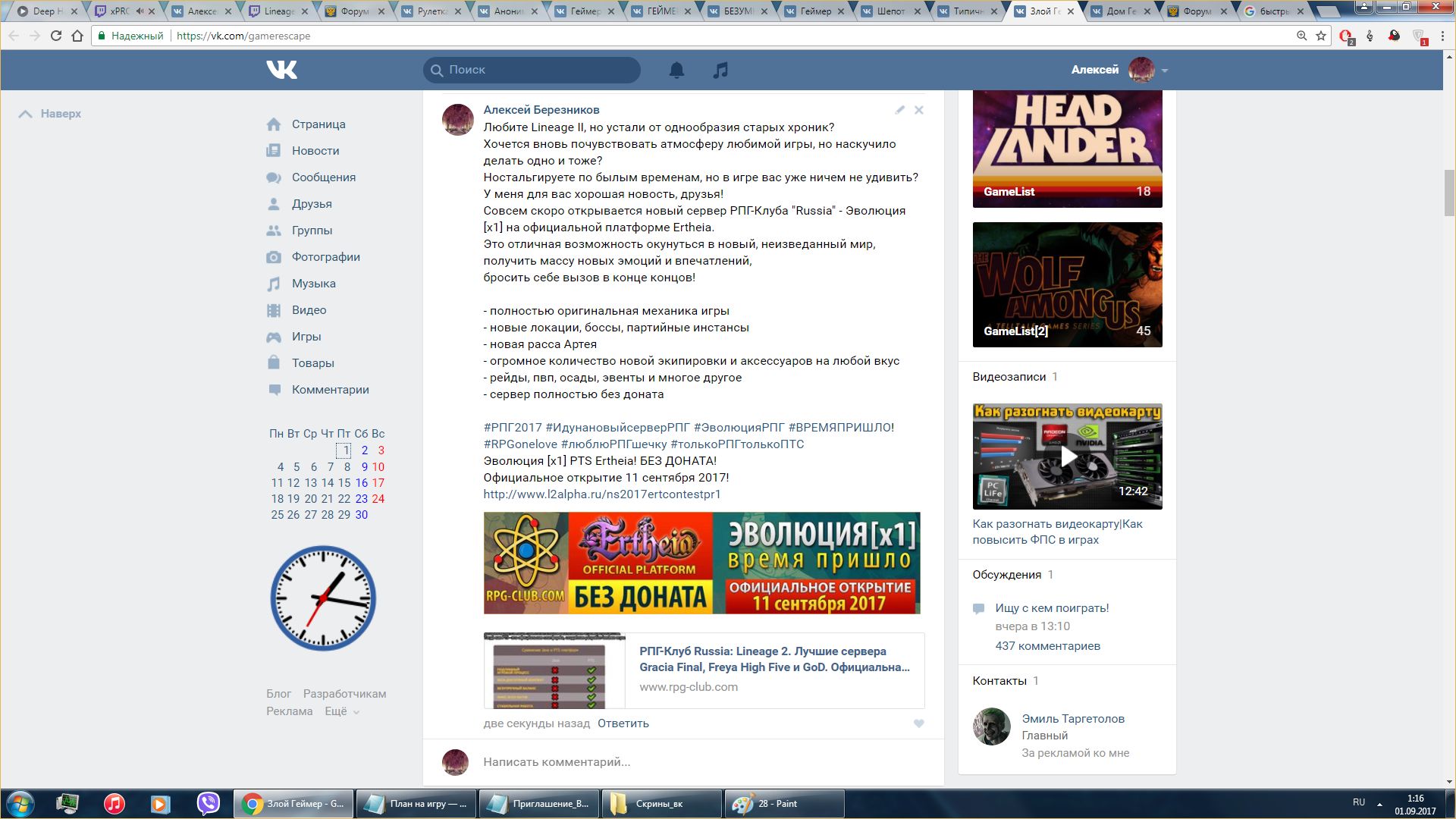The image size is (1456, 819).
Task: Like the post with the heart icon
Action: (x=918, y=723)
